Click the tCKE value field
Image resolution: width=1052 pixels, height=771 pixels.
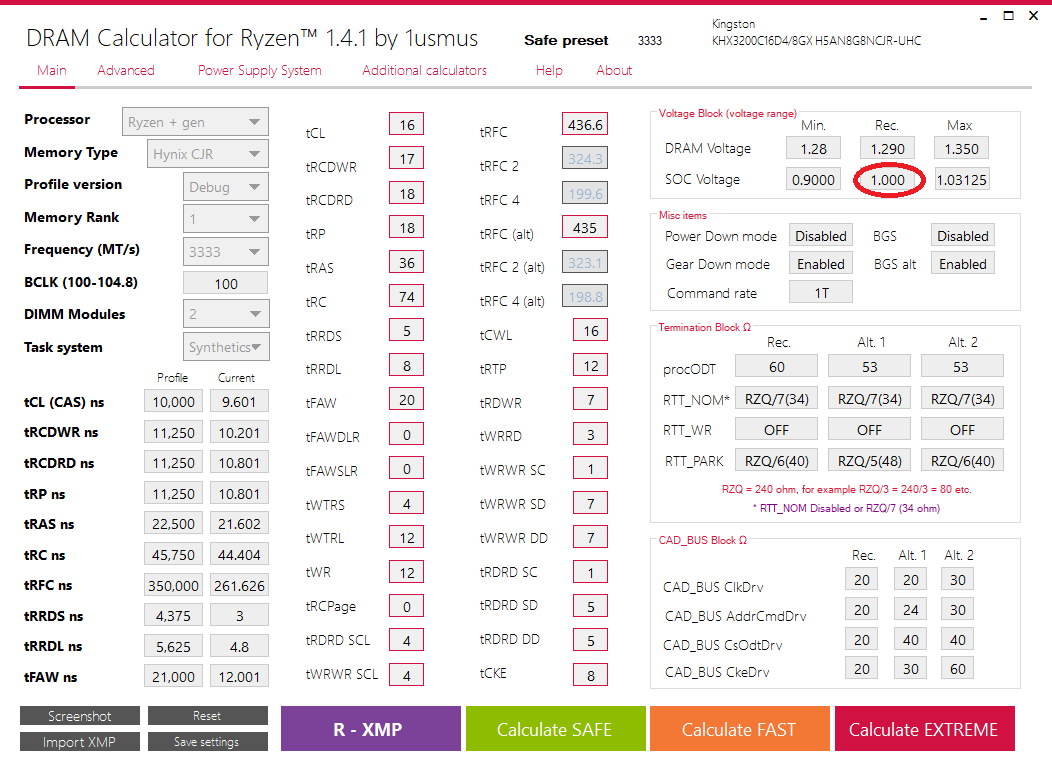(590, 675)
